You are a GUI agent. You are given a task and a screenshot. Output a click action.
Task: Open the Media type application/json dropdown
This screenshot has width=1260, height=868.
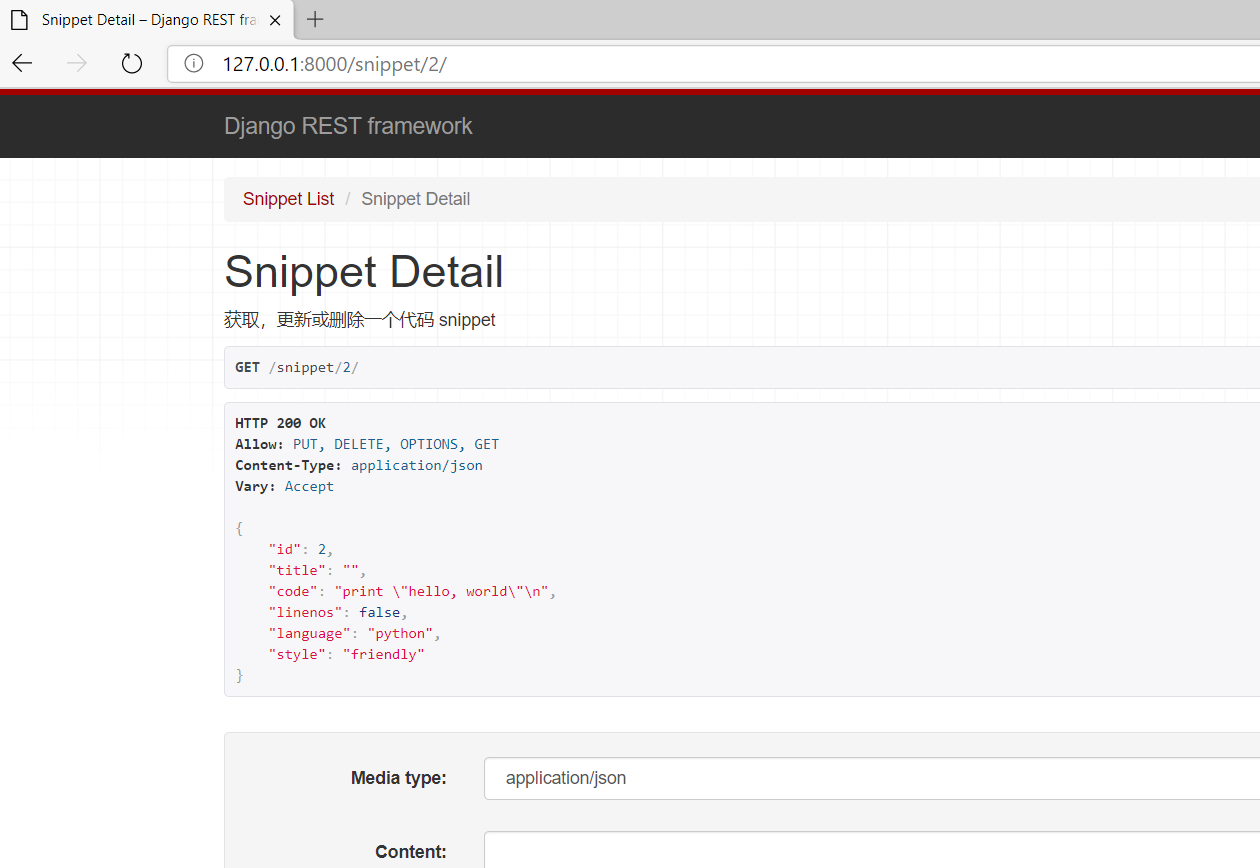[872, 778]
